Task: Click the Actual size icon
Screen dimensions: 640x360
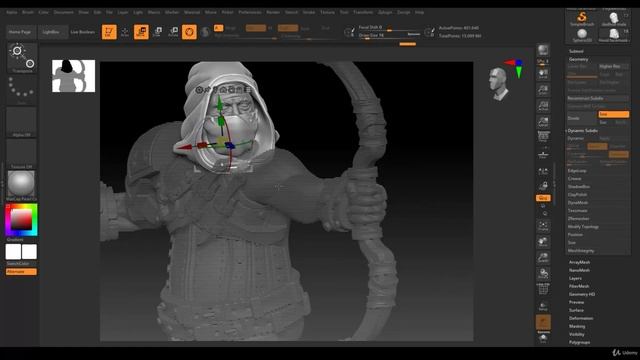Action: point(543,106)
